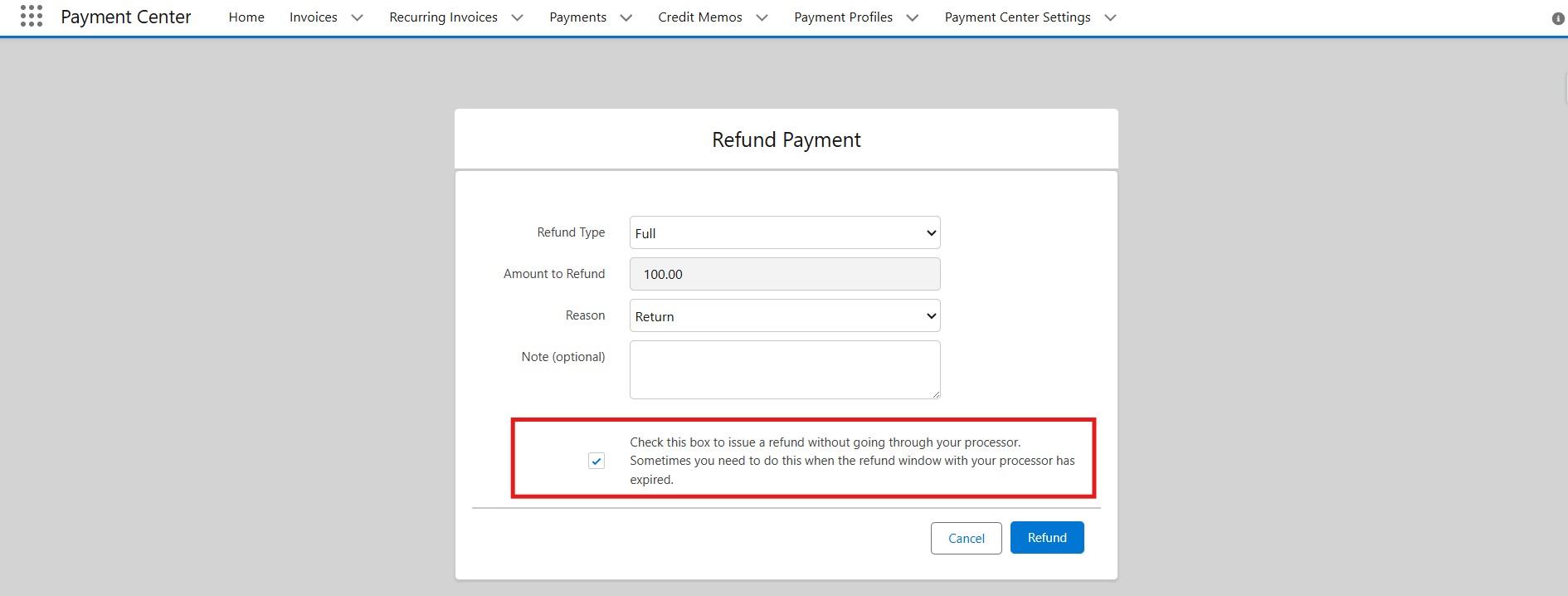1568x596 pixels.
Task: Expand the Payment Center Settings chevron
Action: [1110, 17]
